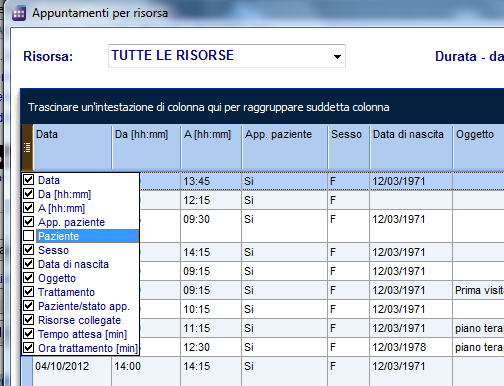Viewport: 504px width, 386px height.
Task: Hide the Trattamento column via checkbox
Action: coord(29,292)
